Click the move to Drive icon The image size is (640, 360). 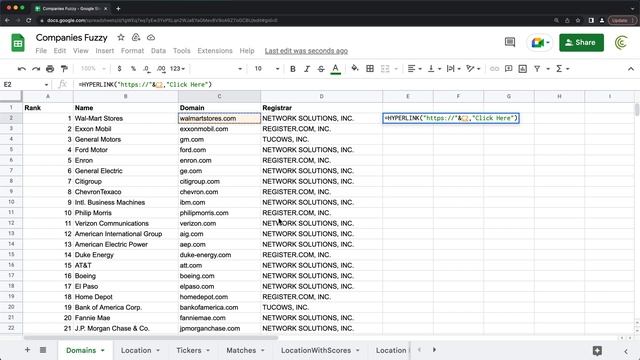[136, 37]
